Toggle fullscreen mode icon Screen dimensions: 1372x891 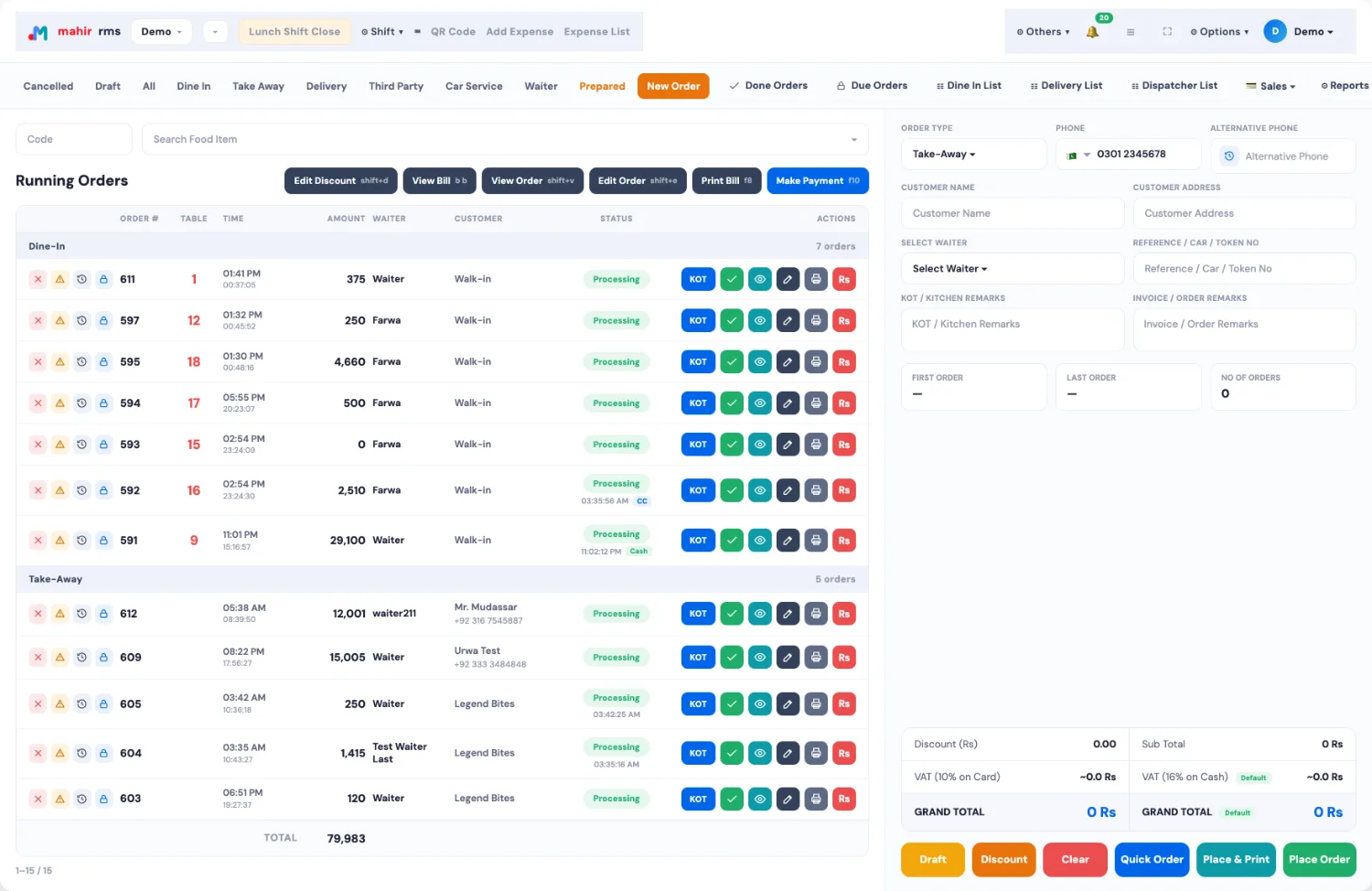[1167, 32]
